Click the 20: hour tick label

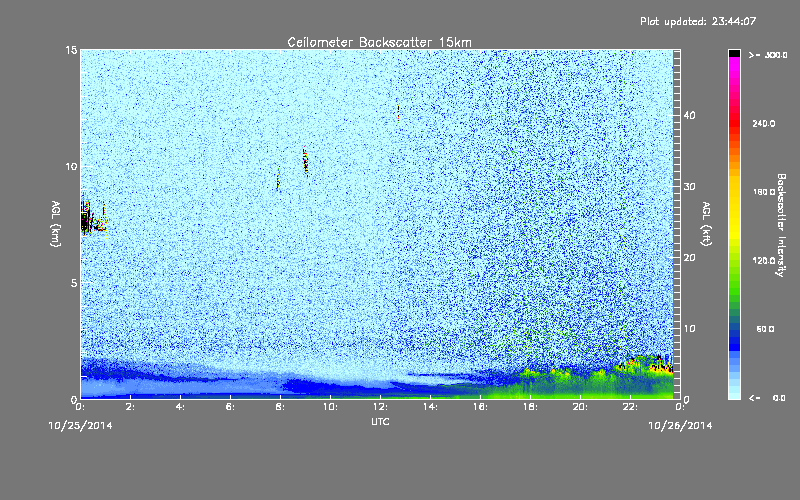click(580, 407)
